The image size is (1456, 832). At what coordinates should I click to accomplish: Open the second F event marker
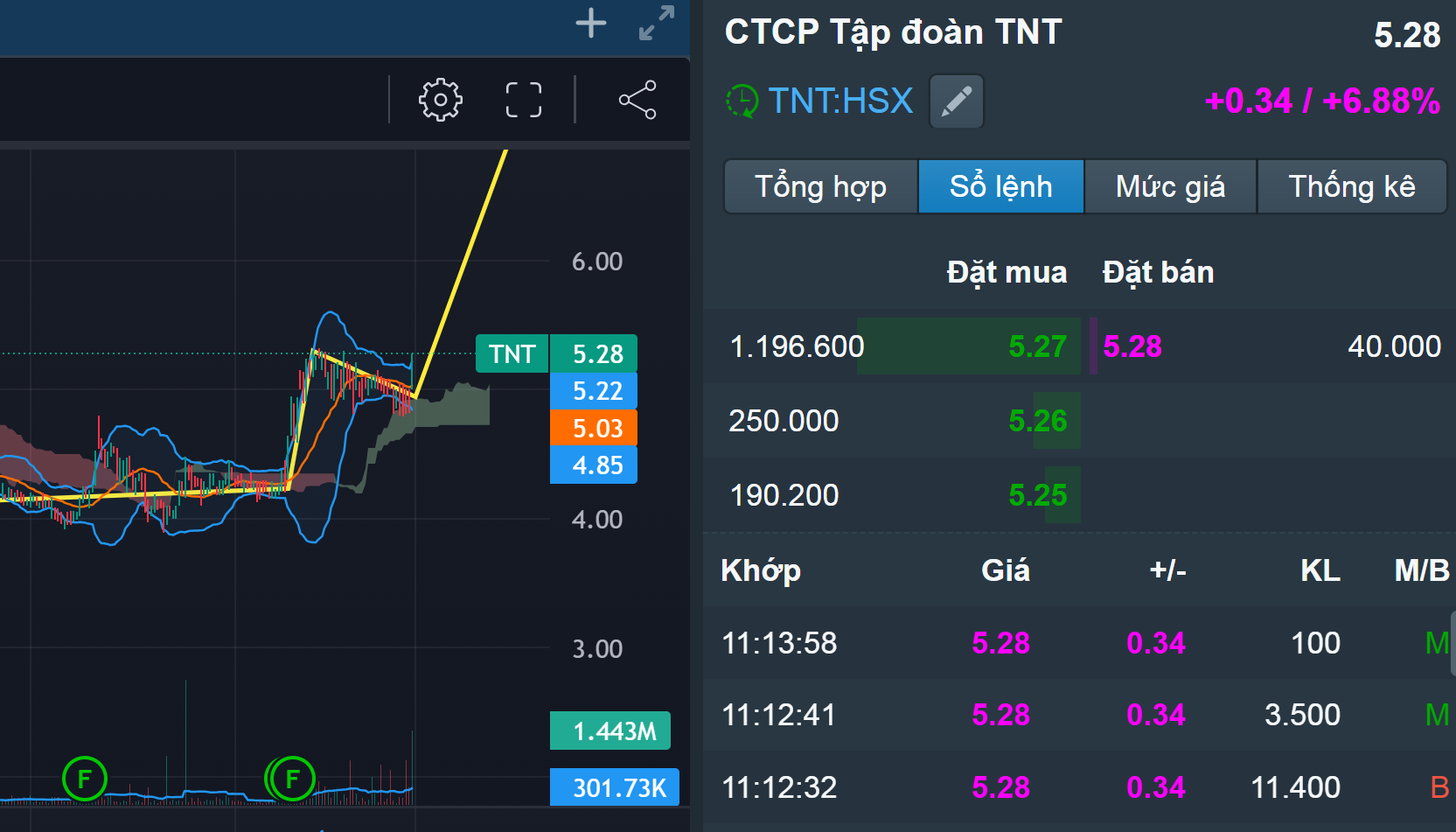coord(292,779)
